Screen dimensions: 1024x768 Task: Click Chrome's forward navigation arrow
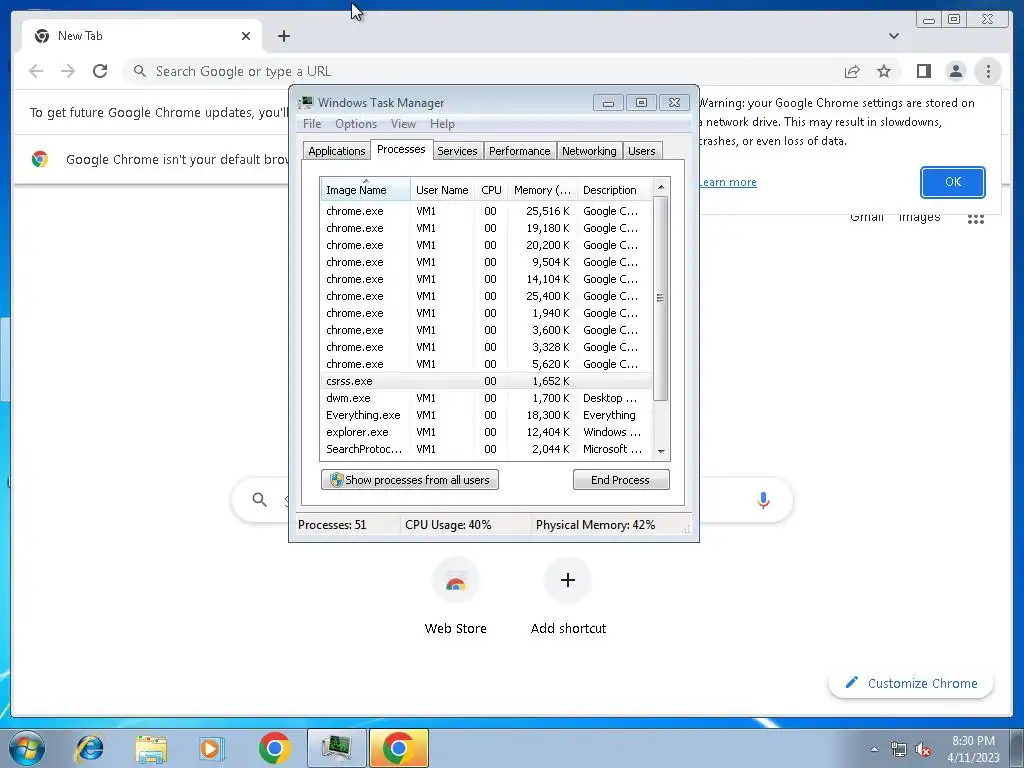coord(68,71)
